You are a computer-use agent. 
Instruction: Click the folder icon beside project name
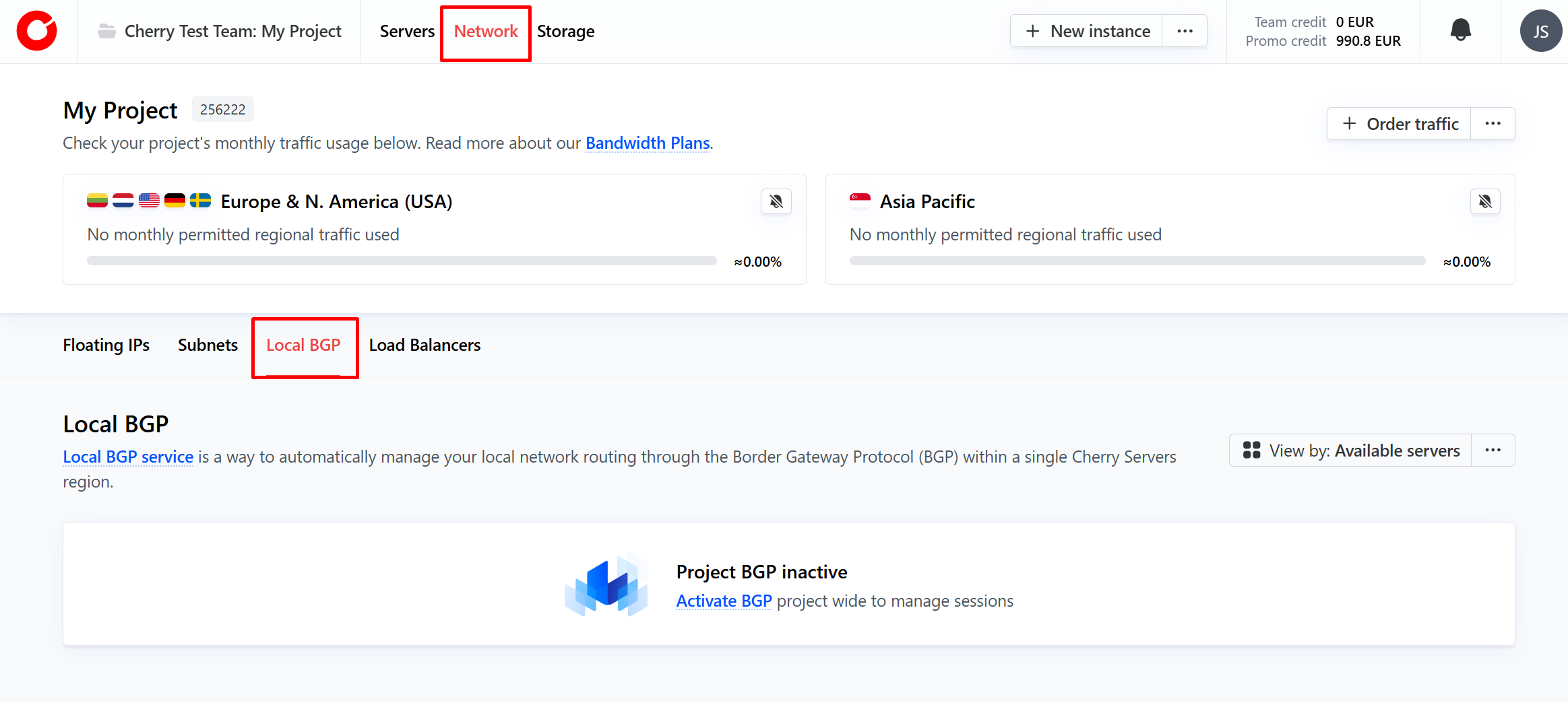(x=106, y=31)
